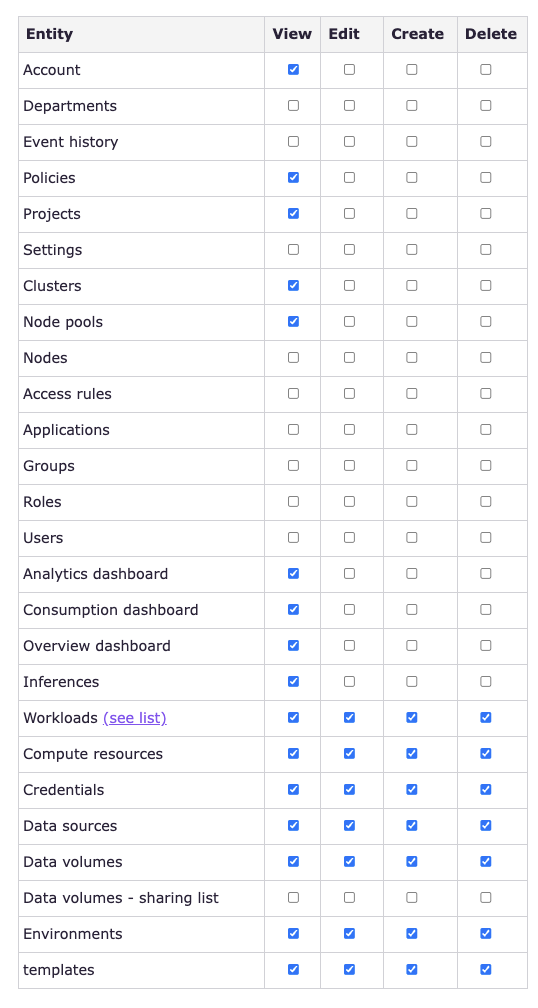Image resolution: width=538 pixels, height=1008 pixels.
Task: Check Create box for Event history
Action: coord(411,141)
